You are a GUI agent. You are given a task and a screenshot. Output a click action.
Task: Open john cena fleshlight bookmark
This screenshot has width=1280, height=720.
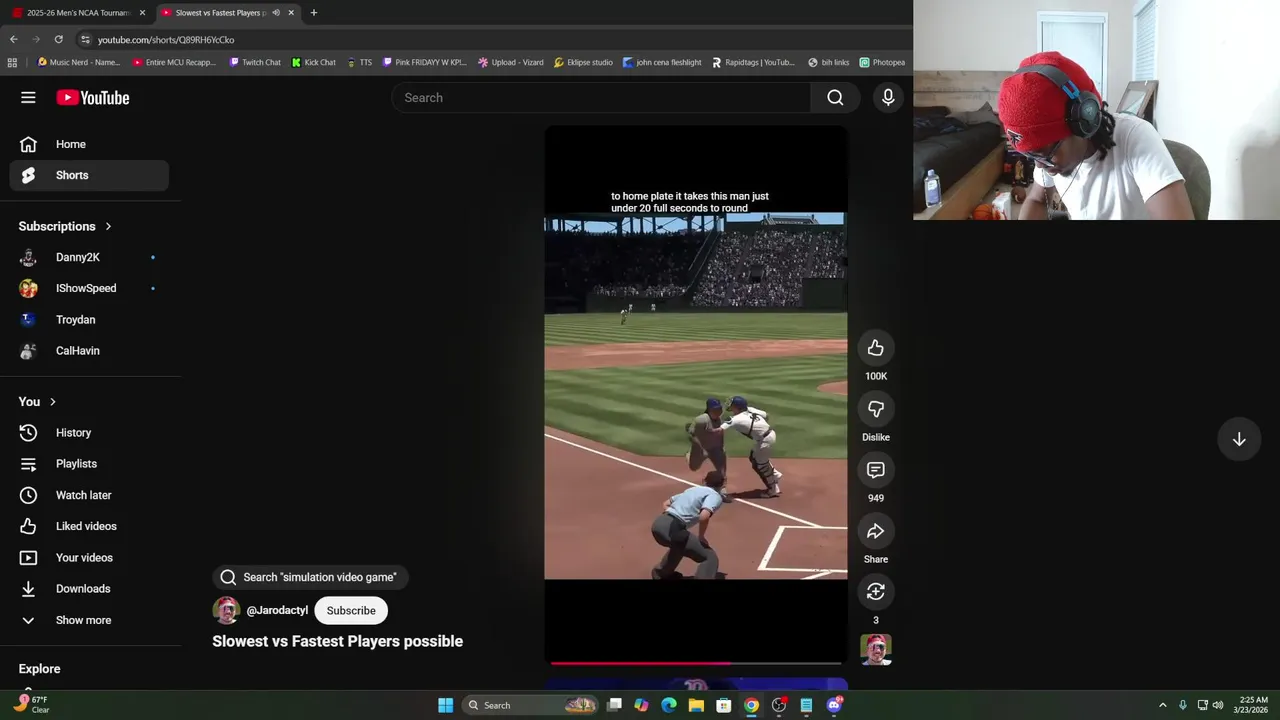[x=661, y=62]
